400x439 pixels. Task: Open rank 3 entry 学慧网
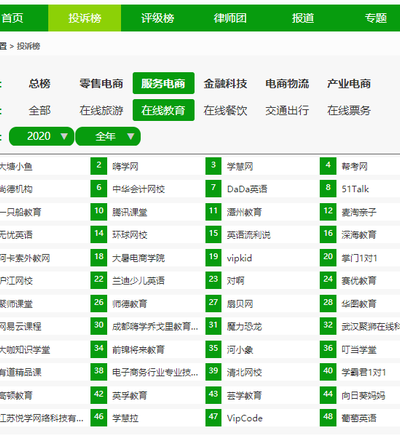[x=240, y=166]
